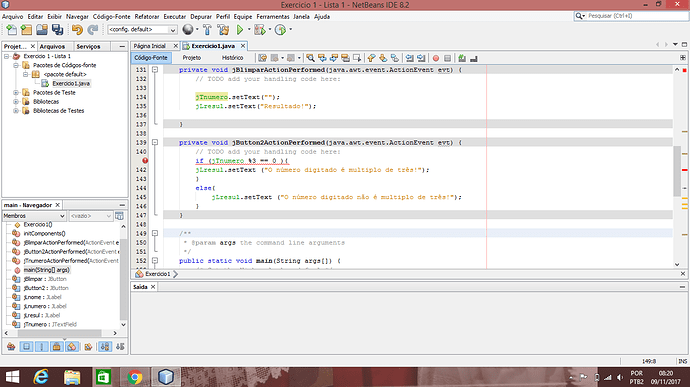
Task: Open the config default dropdown
Action: pos(142,29)
